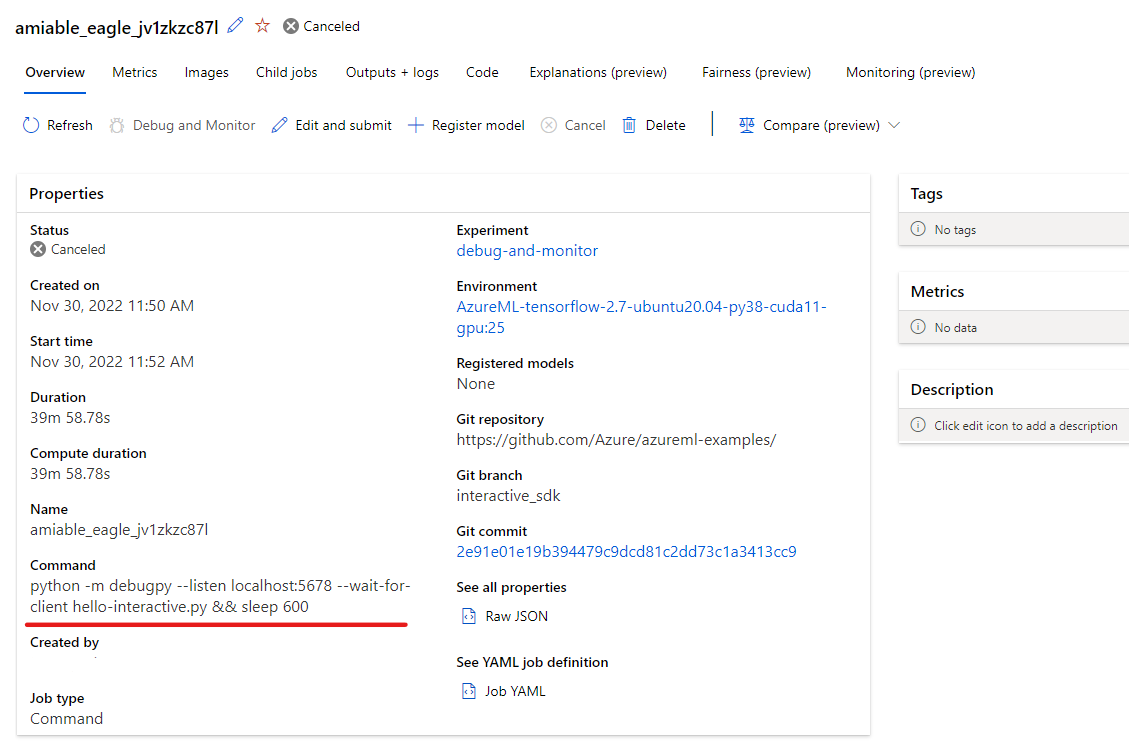The height and width of the screenshot is (753, 1129).
Task: Expand the Compare (preview) dropdown chevron
Action: pos(894,125)
